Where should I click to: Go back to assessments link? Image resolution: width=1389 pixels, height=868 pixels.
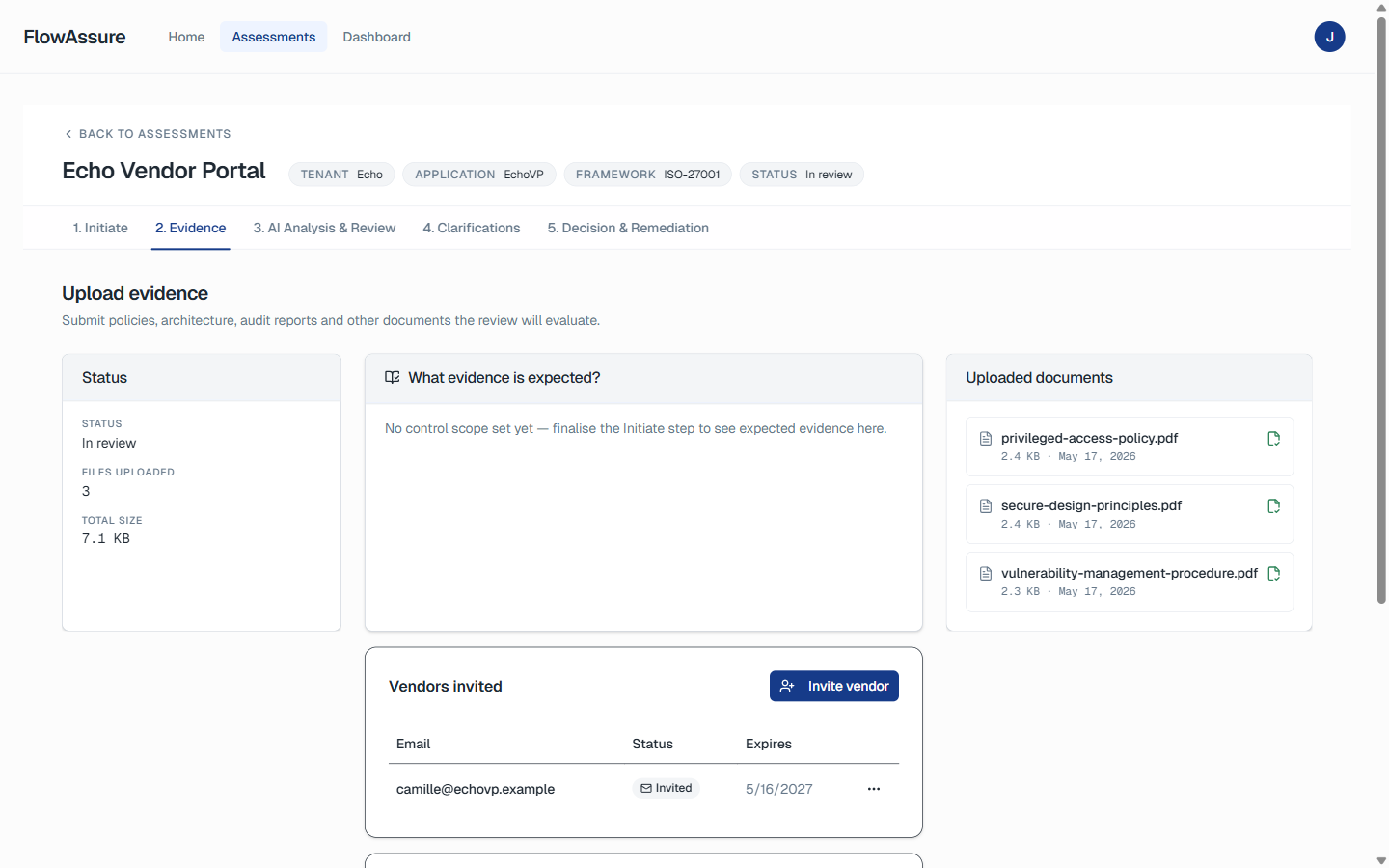click(x=148, y=134)
